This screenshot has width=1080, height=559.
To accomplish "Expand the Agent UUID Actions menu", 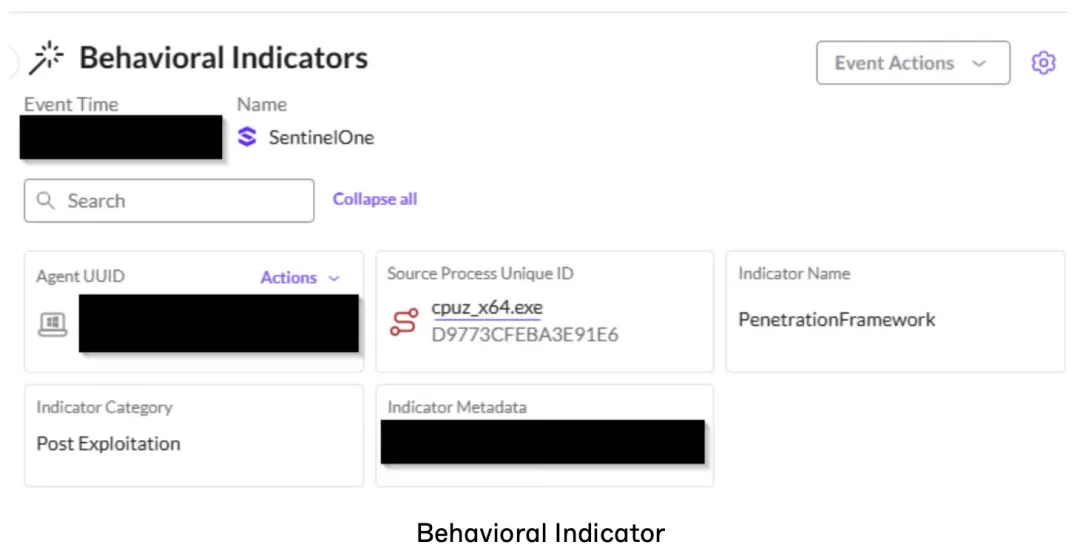I will (x=289, y=278).
